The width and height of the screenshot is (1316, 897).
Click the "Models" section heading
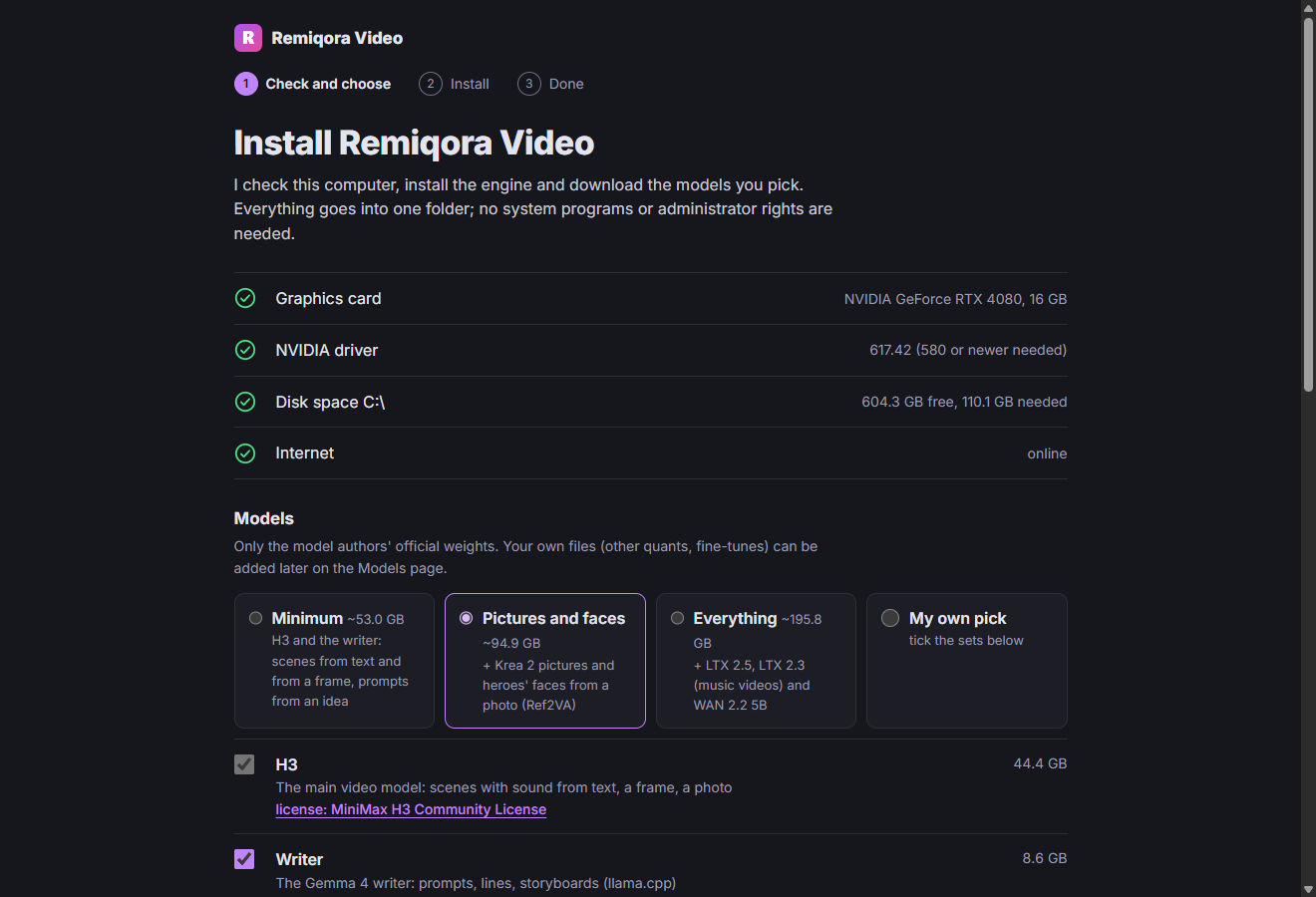(x=264, y=518)
